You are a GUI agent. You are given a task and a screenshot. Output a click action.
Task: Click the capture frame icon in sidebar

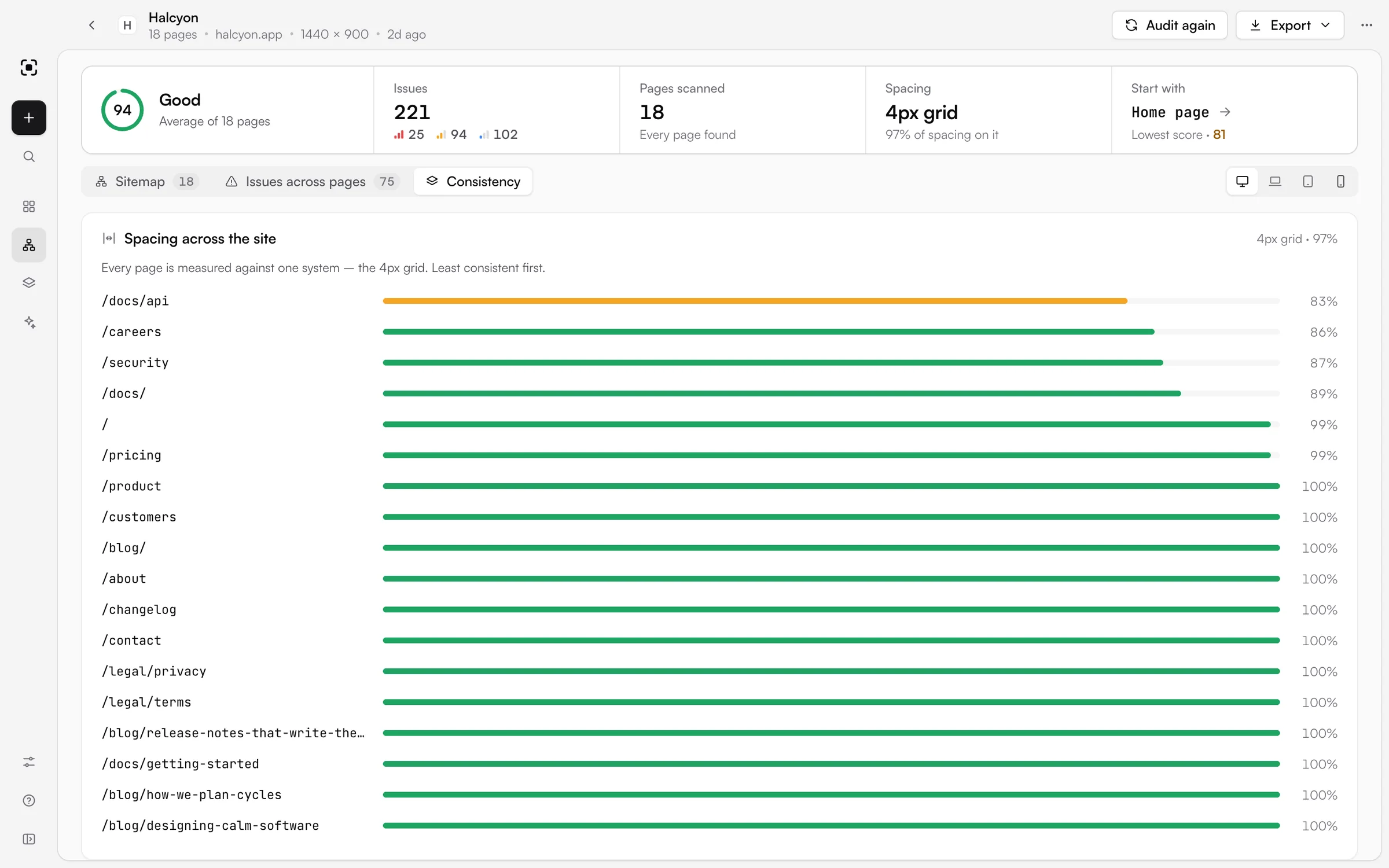click(x=29, y=68)
